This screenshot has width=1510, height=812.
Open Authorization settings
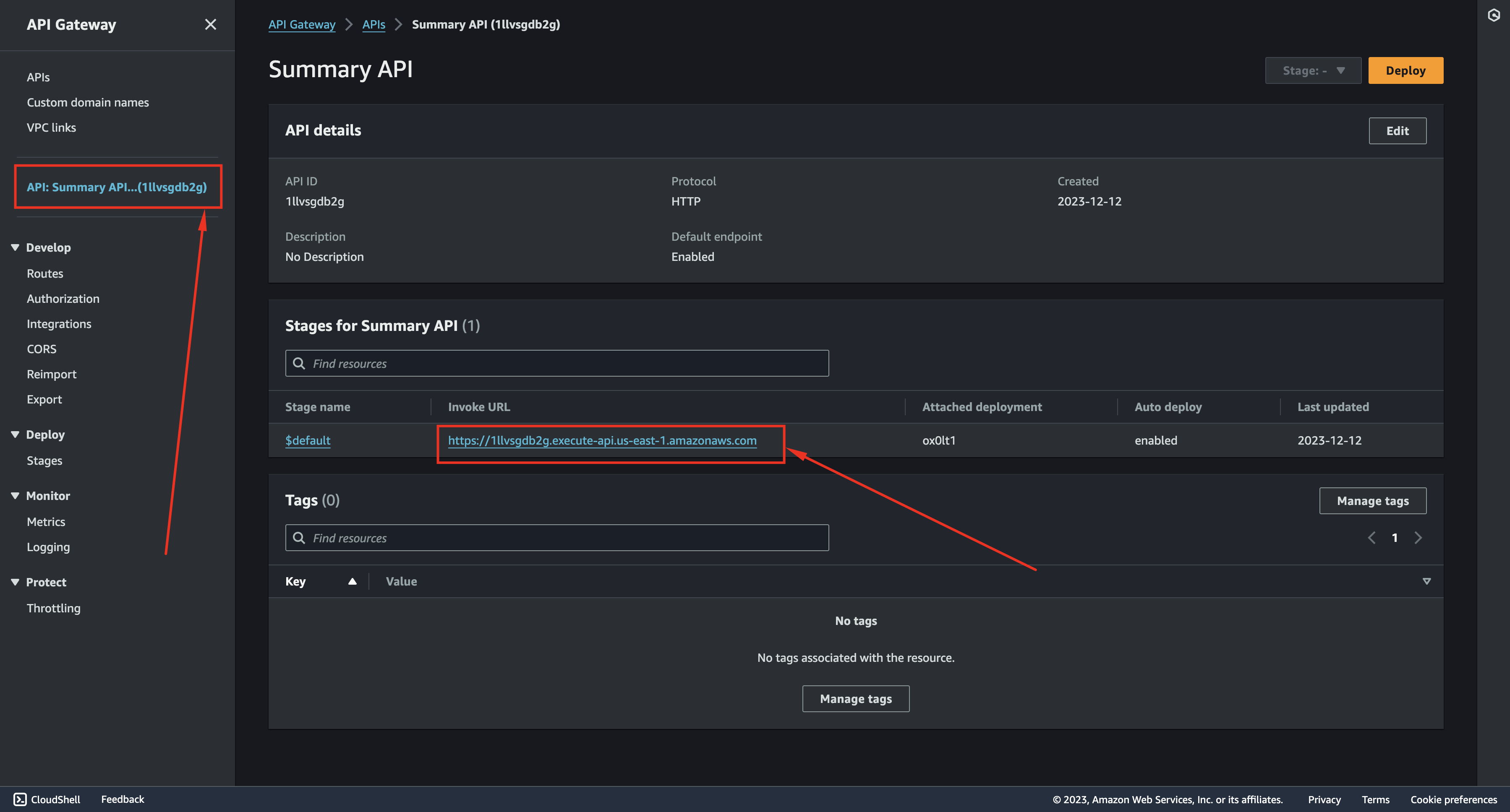[x=63, y=298]
